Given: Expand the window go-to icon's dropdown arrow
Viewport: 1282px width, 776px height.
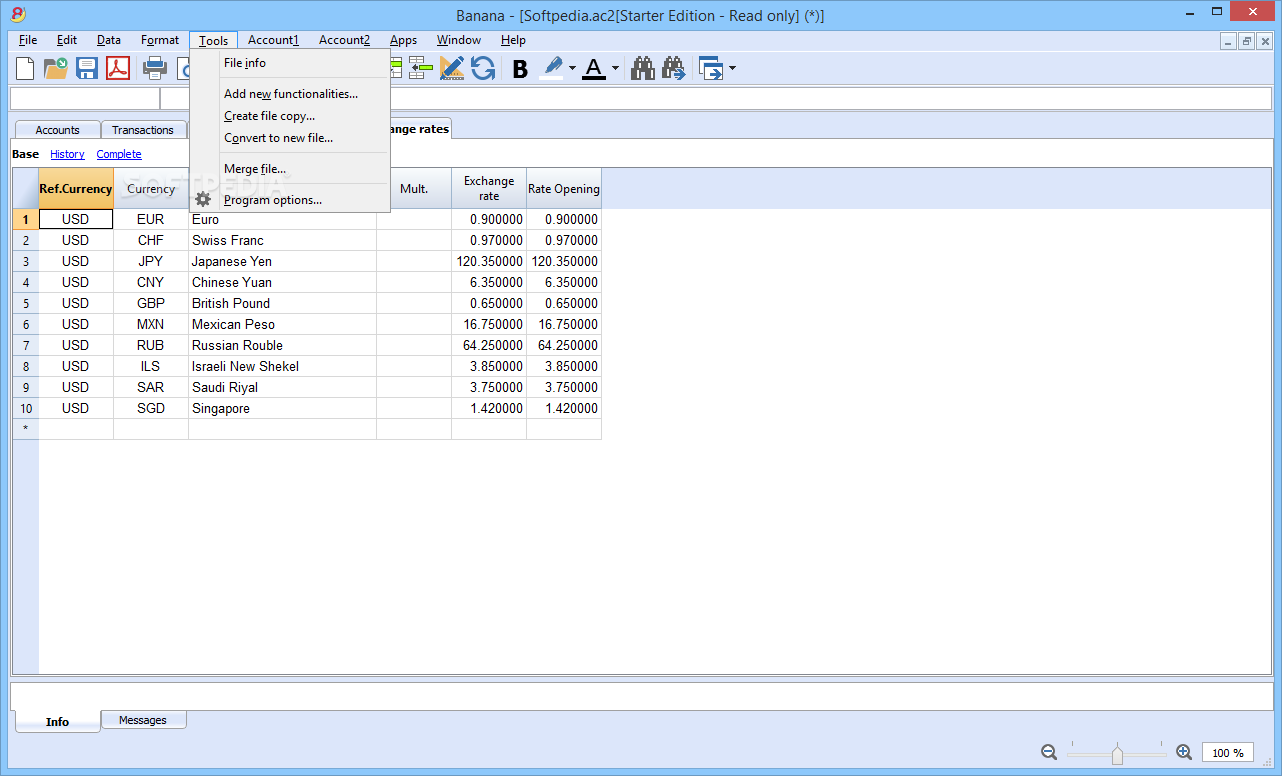Looking at the screenshot, I should click(x=732, y=68).
